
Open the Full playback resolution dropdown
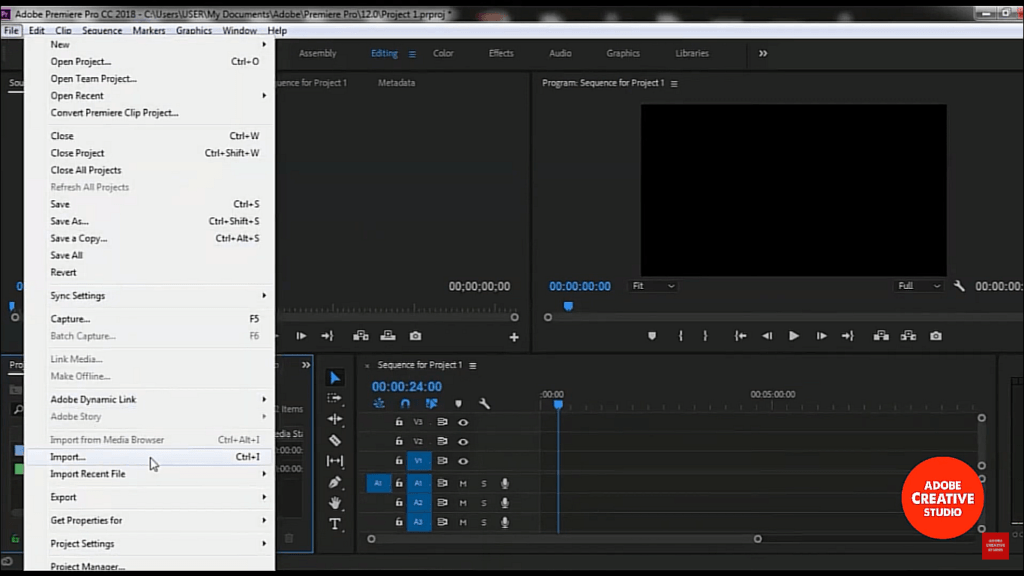click(x=919, y=286)
